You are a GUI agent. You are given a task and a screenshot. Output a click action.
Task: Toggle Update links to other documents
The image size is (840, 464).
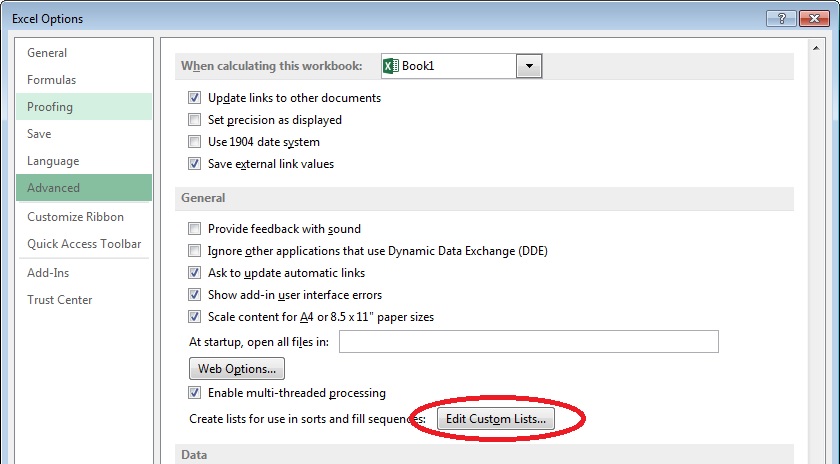point(194,98)
